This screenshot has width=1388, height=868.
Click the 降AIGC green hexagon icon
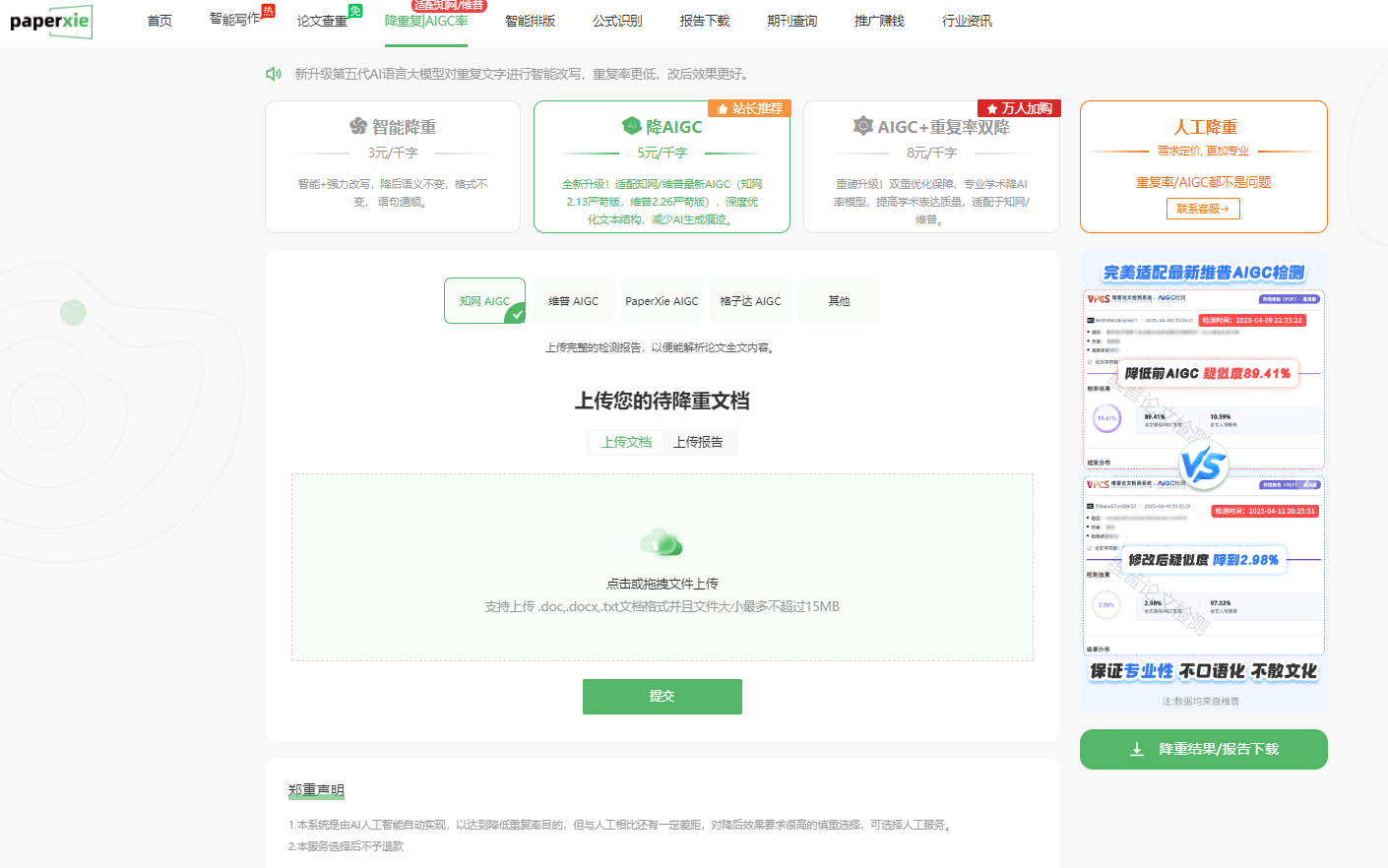click(x=632, y=126)
